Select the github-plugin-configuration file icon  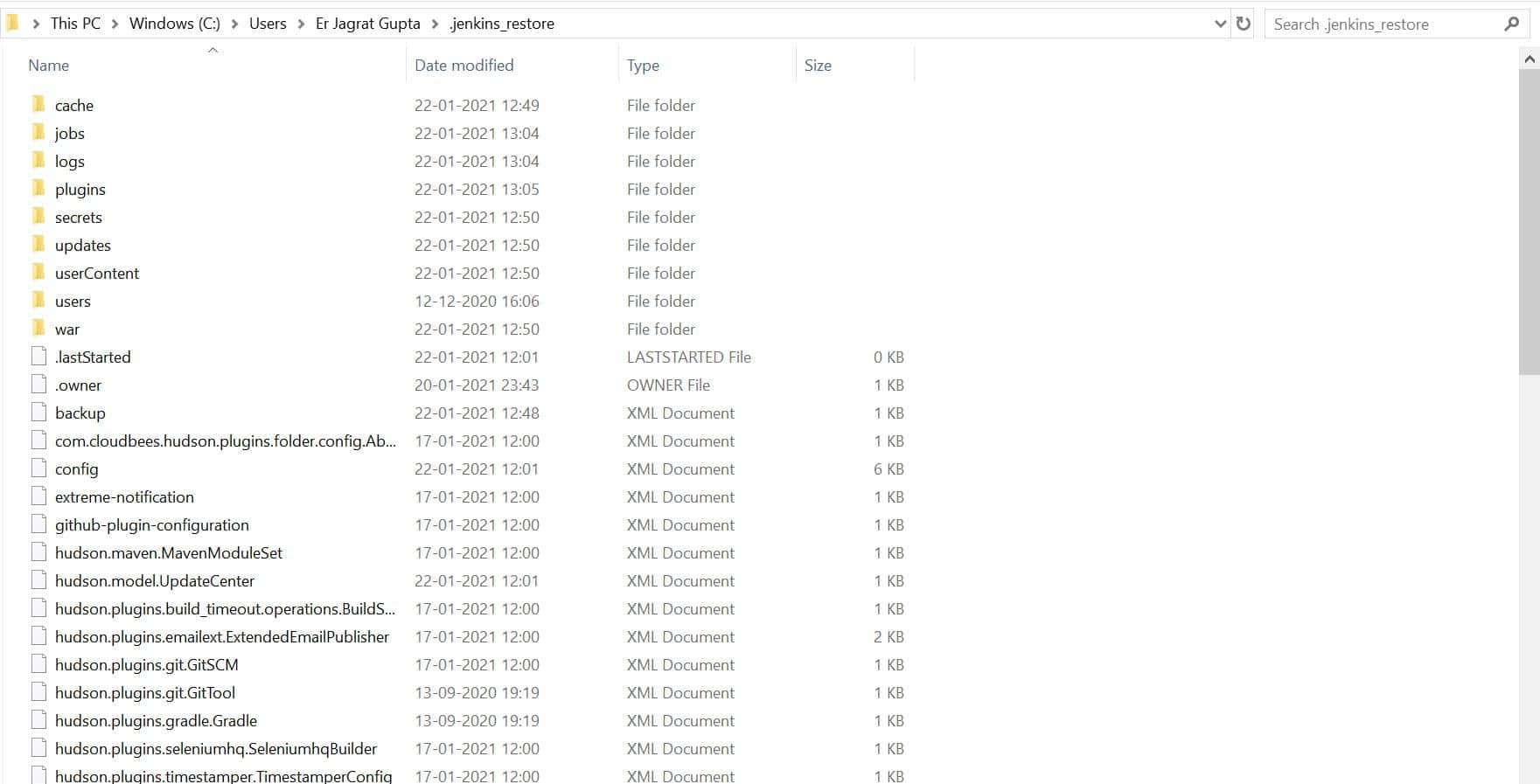tap(38, 524)
